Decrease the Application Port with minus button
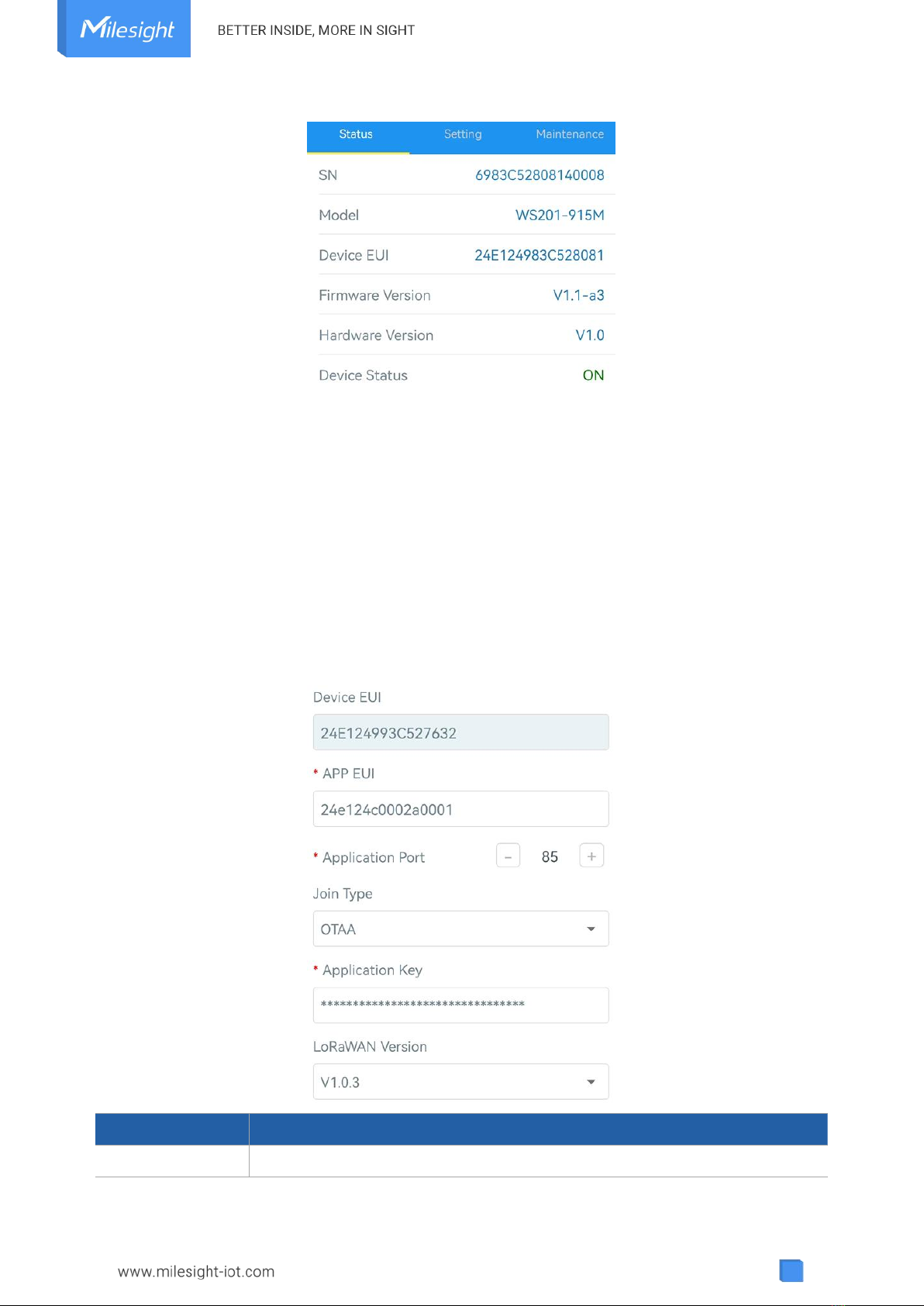This screenshot has height=1306, width=924. point(508,856)
